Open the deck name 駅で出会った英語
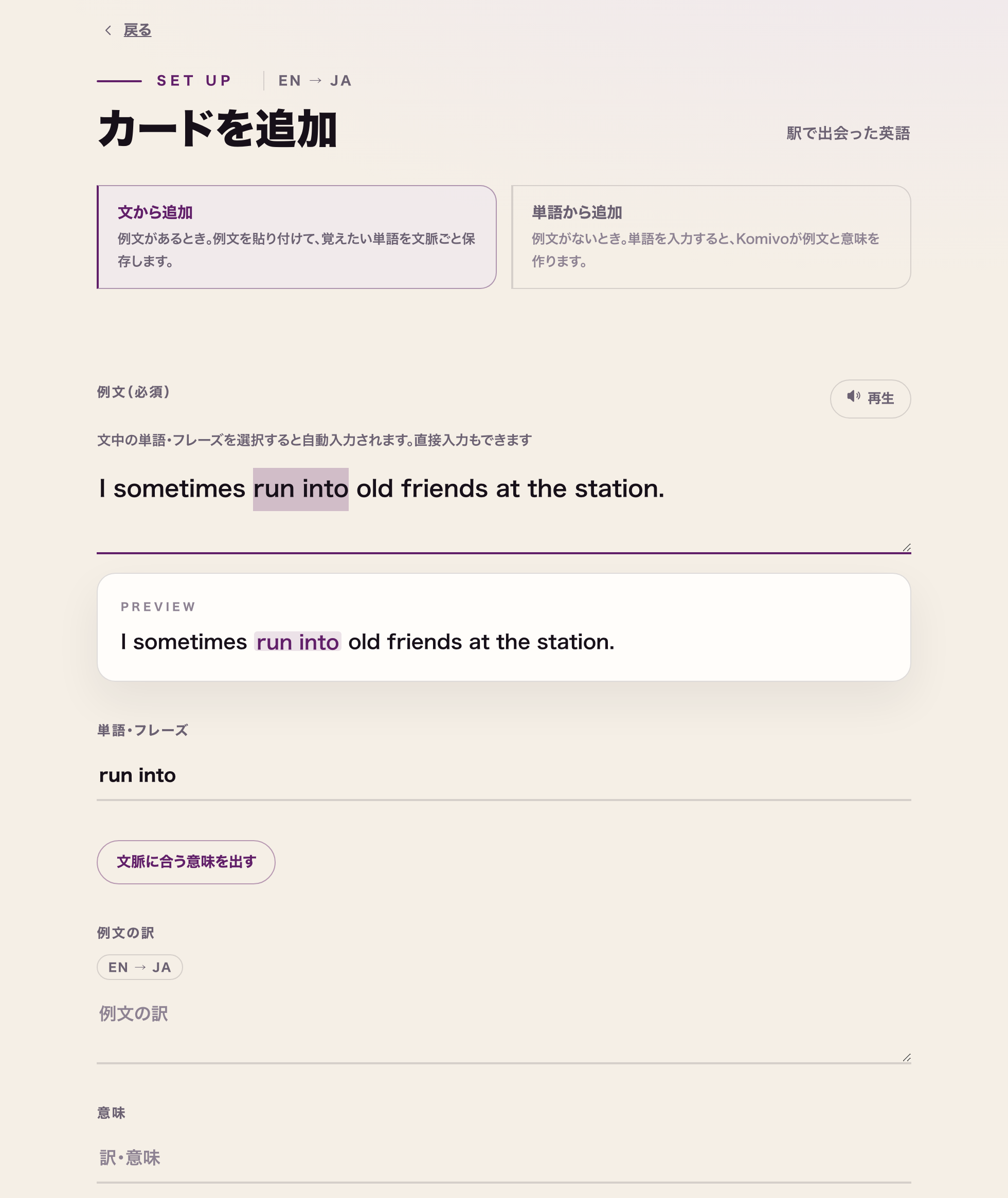 tap(848, 133)
